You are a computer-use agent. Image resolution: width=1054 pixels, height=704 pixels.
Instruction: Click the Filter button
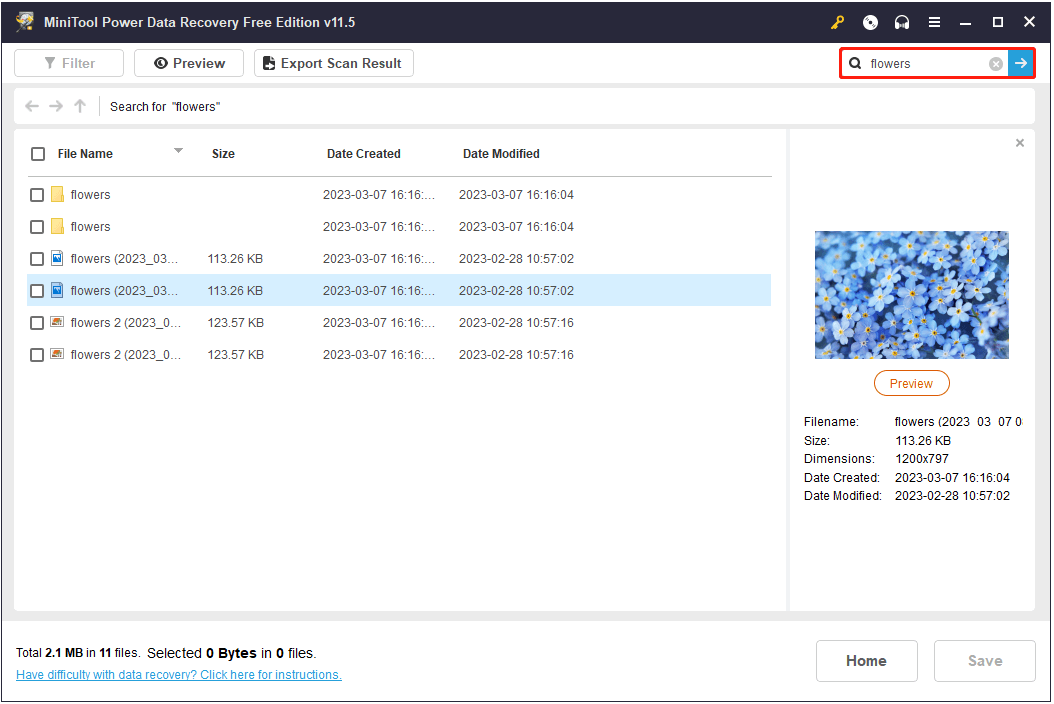69,63
